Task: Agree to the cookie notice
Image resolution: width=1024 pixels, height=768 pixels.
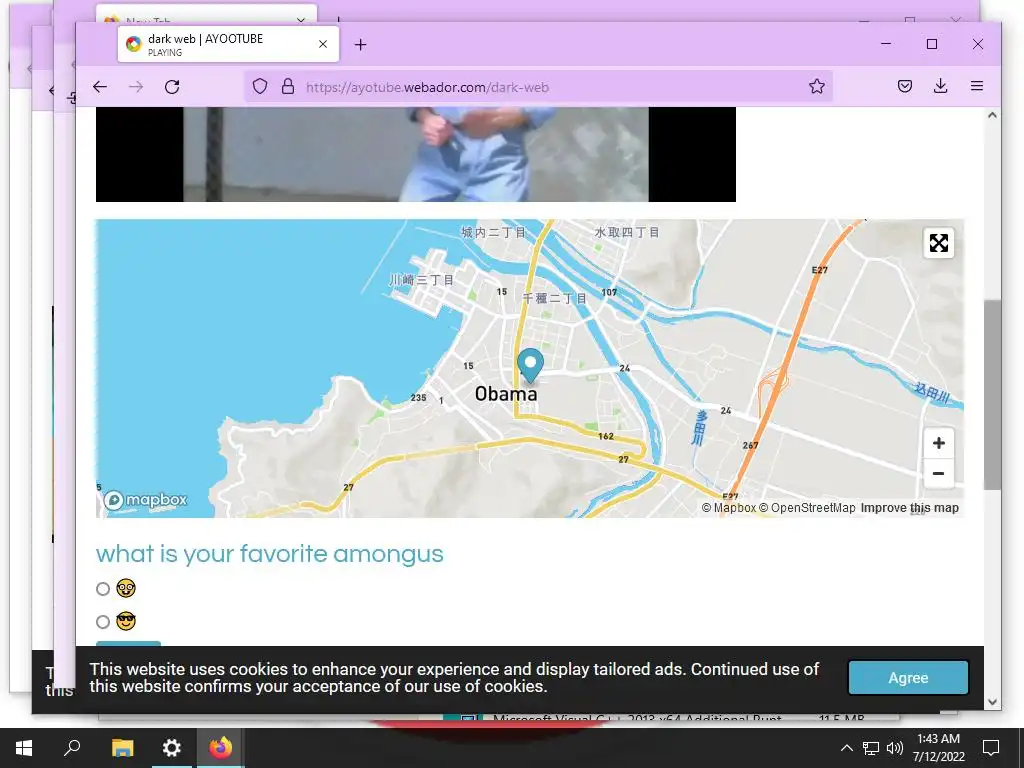Action: pyautogui.click(x=908, y=678)
